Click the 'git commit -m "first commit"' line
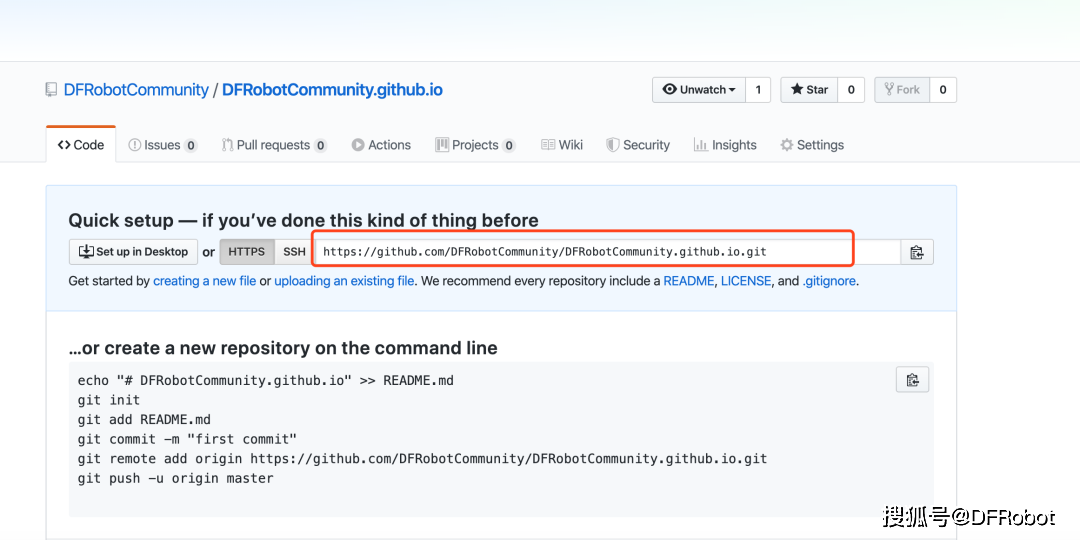Image resolution: width=1080 pixels, height=540 pixels. click(x=187, y=439)
